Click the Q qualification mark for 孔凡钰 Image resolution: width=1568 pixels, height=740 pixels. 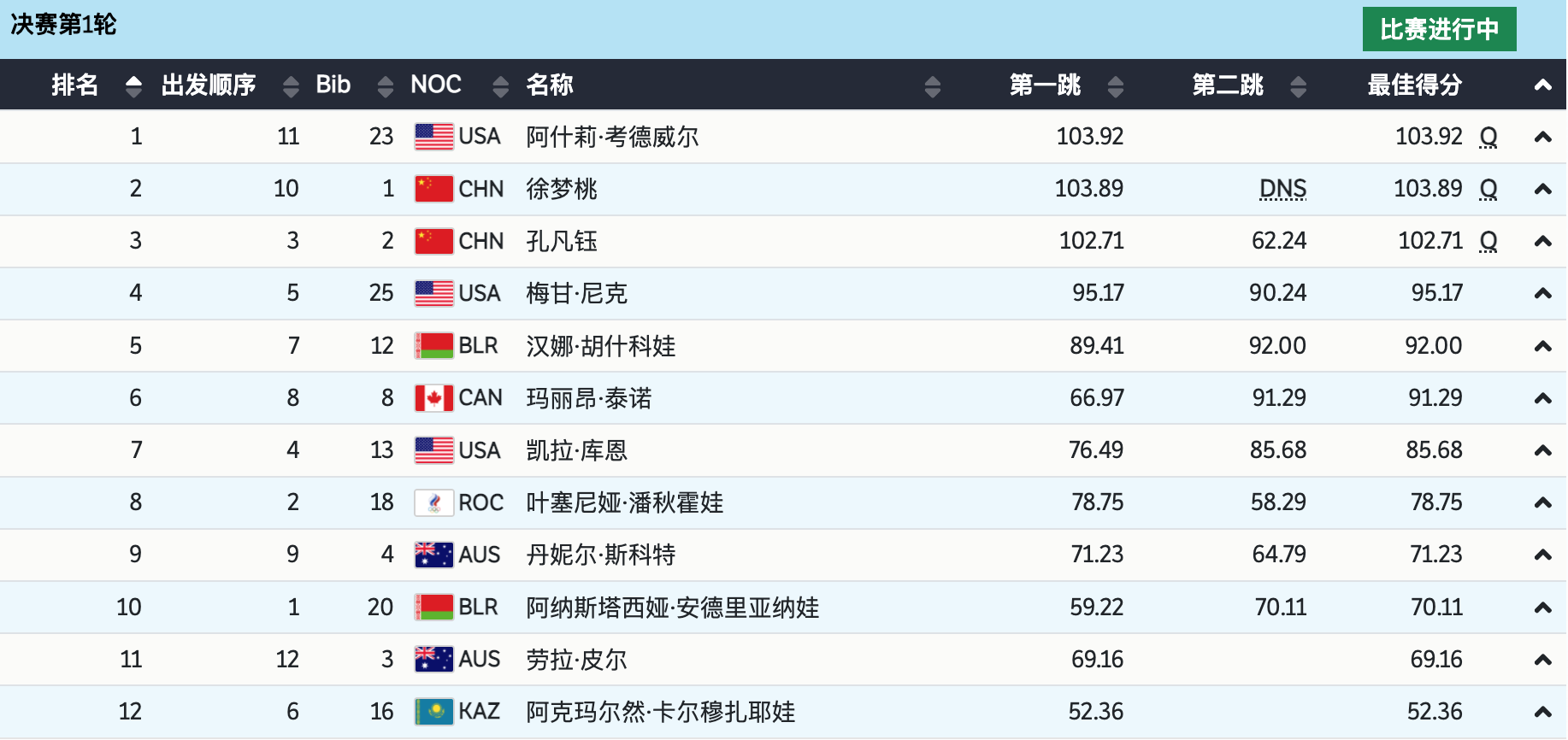click(x=1488, y=242)
